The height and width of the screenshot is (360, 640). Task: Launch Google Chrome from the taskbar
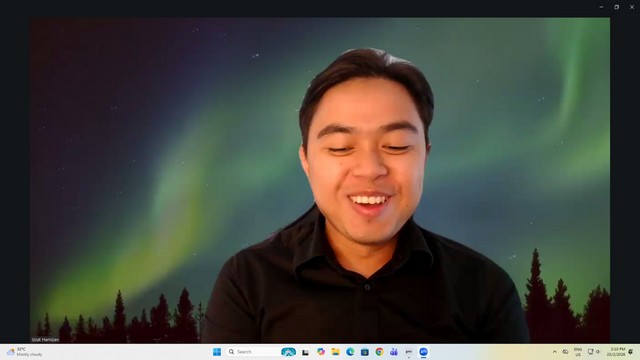(x=380, y=352)
